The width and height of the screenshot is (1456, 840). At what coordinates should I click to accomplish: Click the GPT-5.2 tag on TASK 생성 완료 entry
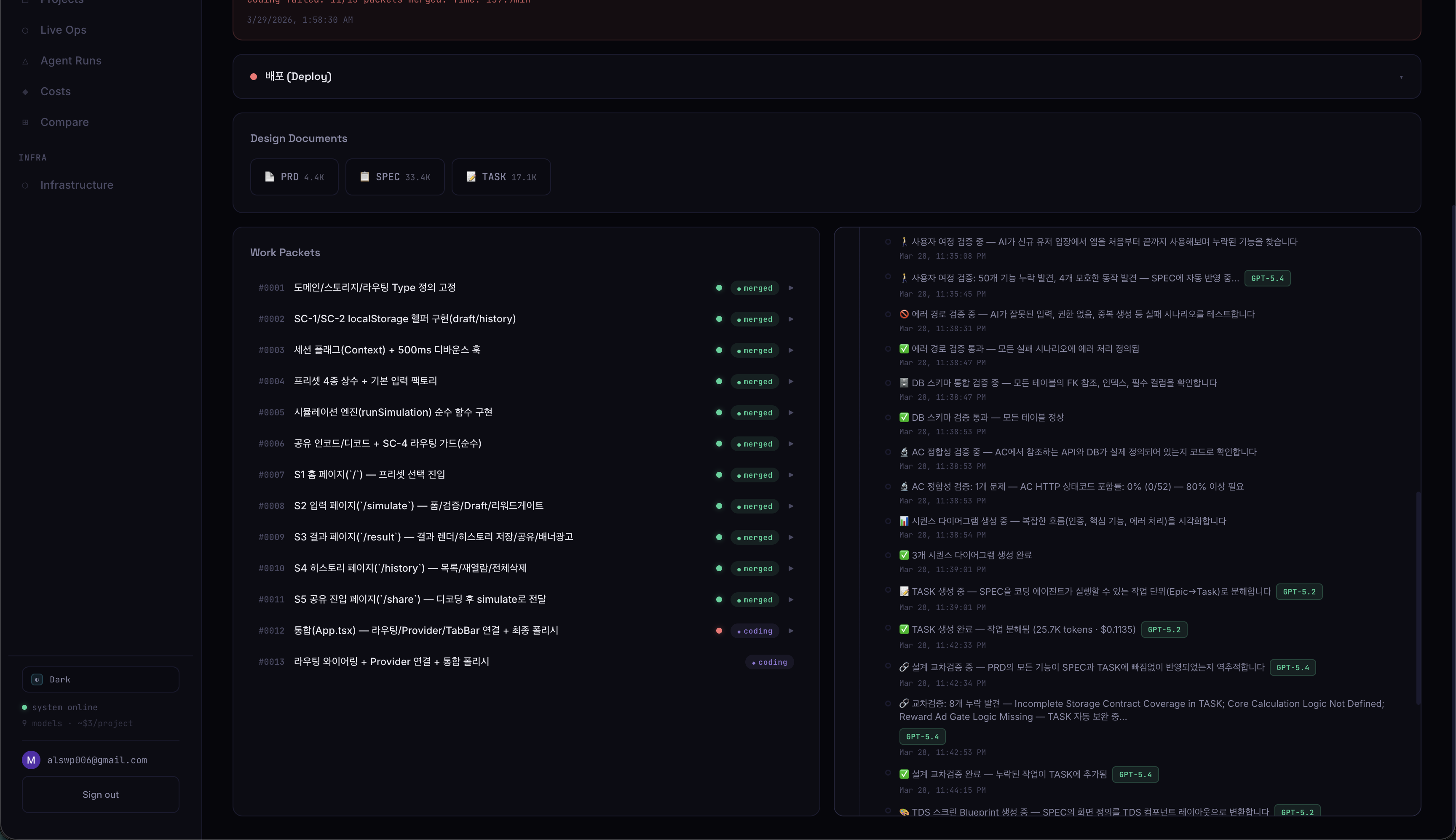[x=1164, y=629]
